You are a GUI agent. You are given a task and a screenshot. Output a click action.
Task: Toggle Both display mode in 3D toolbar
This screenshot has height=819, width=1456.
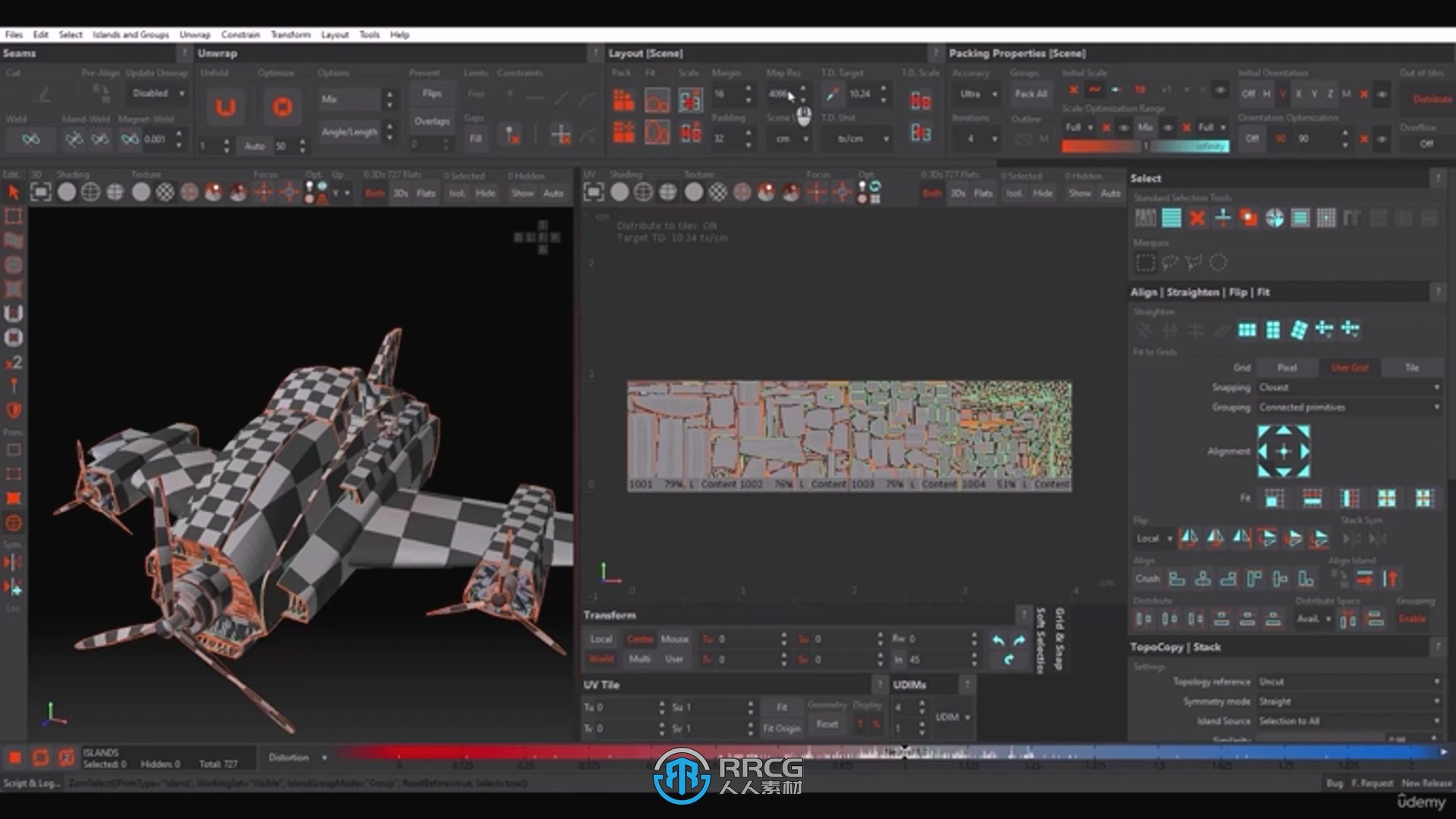375,193
